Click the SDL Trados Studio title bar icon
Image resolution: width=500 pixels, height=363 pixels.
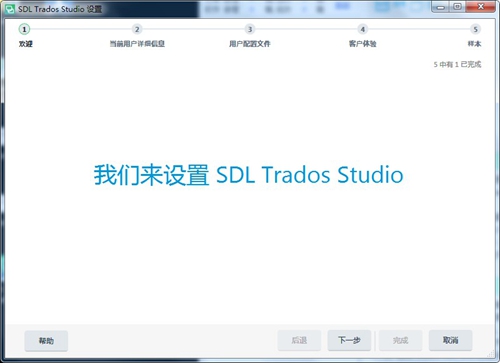(x=9, y=9)
